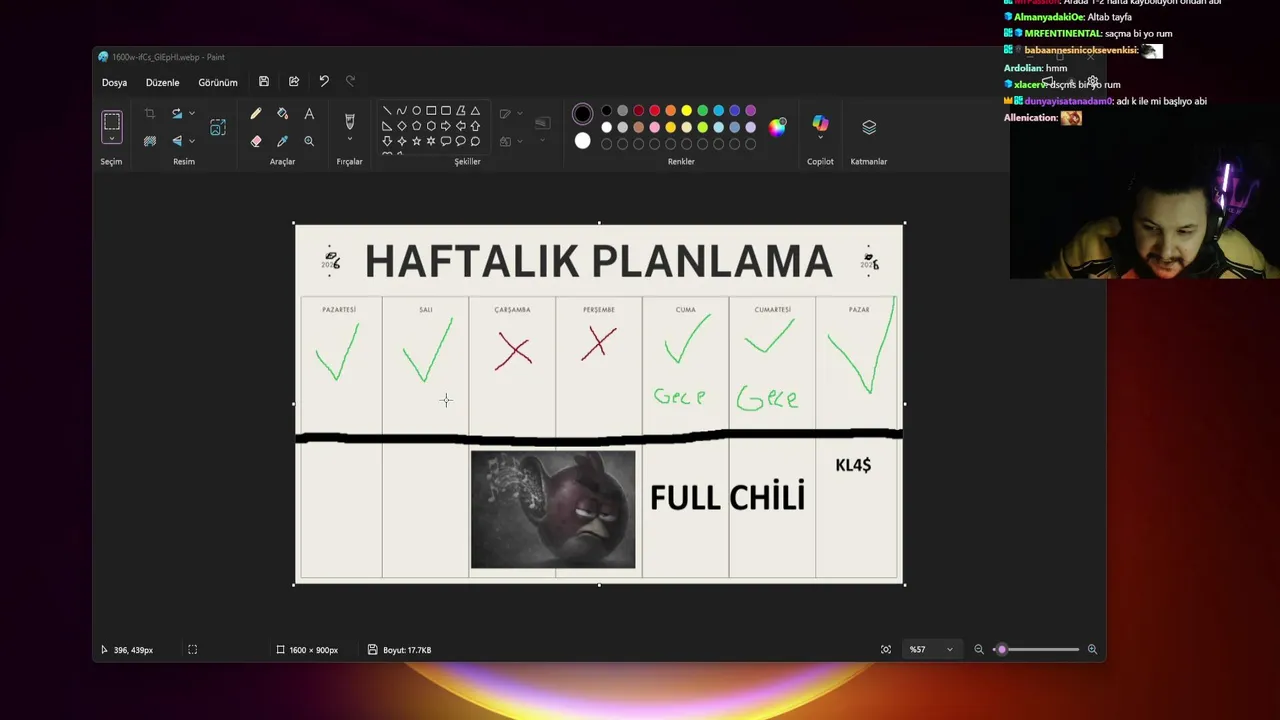Activate Color 1 black primary swatch
Image resolution: width=1280 pixels, height=720 pixels.
582,114
